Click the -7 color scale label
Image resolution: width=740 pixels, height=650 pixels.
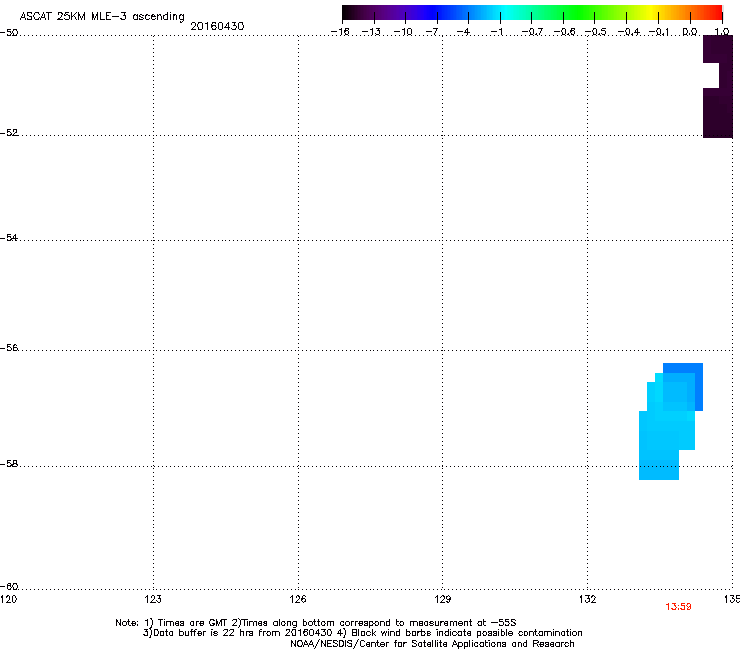click(433, 32)
